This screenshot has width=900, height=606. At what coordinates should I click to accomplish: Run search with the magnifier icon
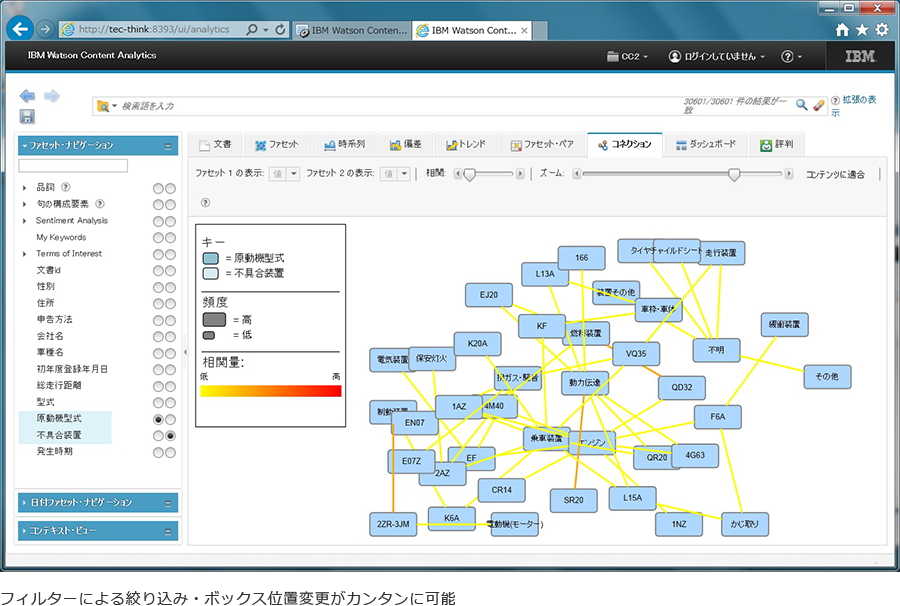coord(802,104)
